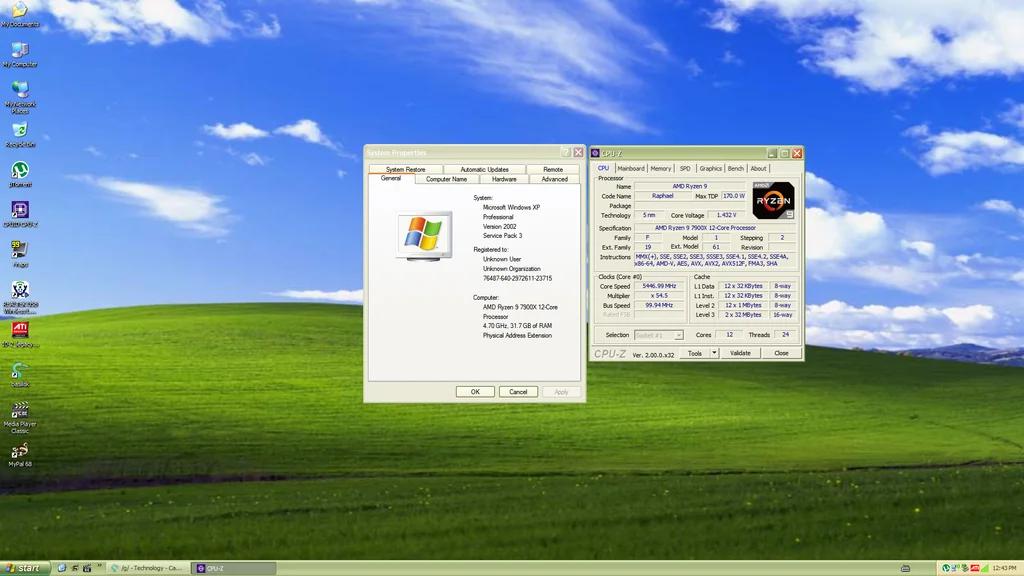Click the Multiplier value x 54.5
This screenshot has height=576, width=1024.
659,296
